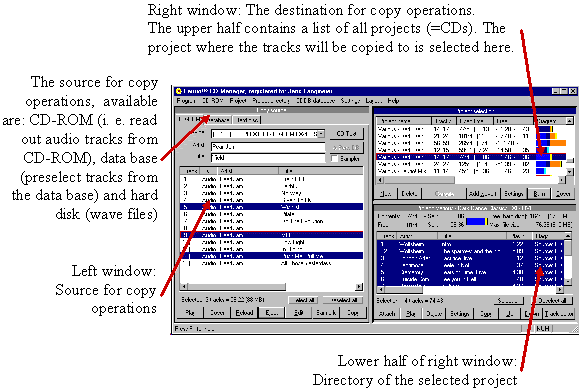Click into the Title input field below Artist
This screenshot has width=583, height=390.
(x=268, y=158)
